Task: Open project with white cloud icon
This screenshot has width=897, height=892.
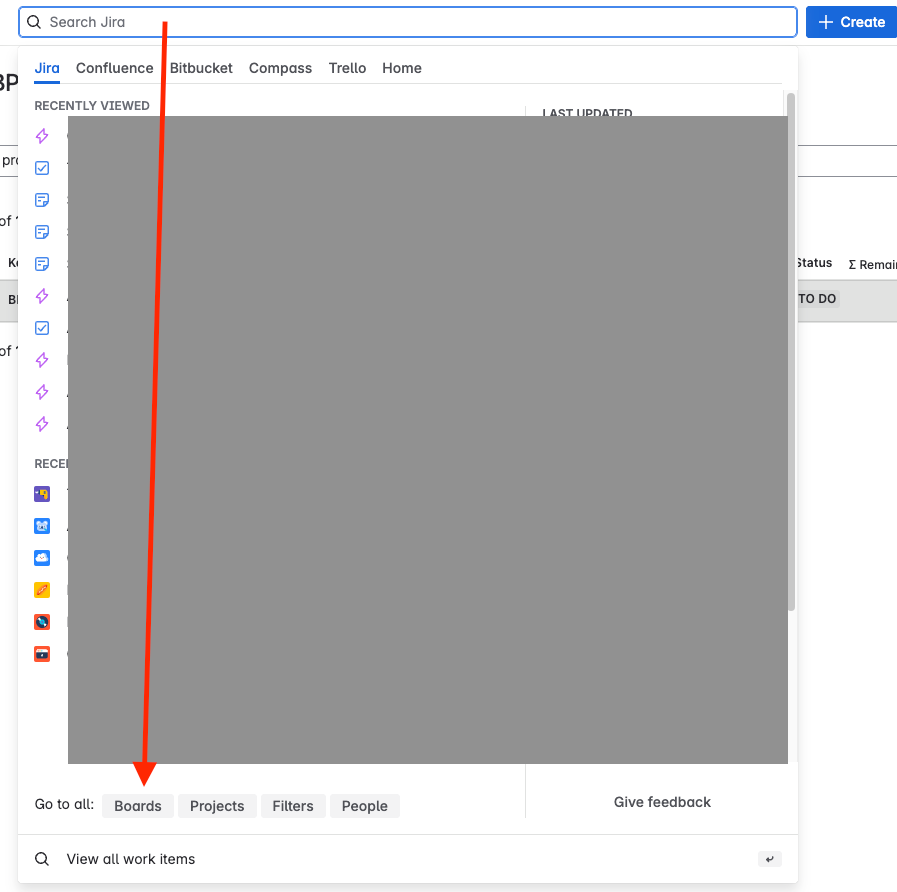Action: tap(42, 558)
